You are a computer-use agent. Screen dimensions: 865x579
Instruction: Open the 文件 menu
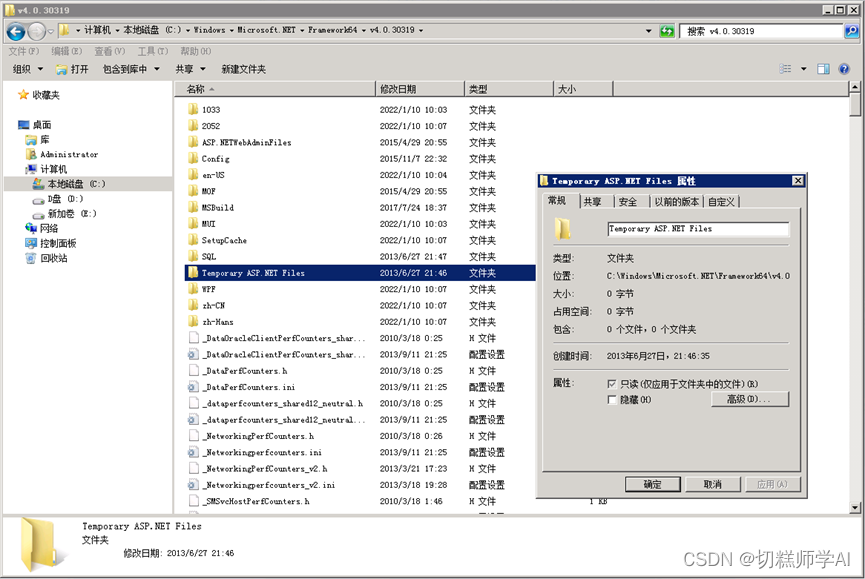click(23, 51)
